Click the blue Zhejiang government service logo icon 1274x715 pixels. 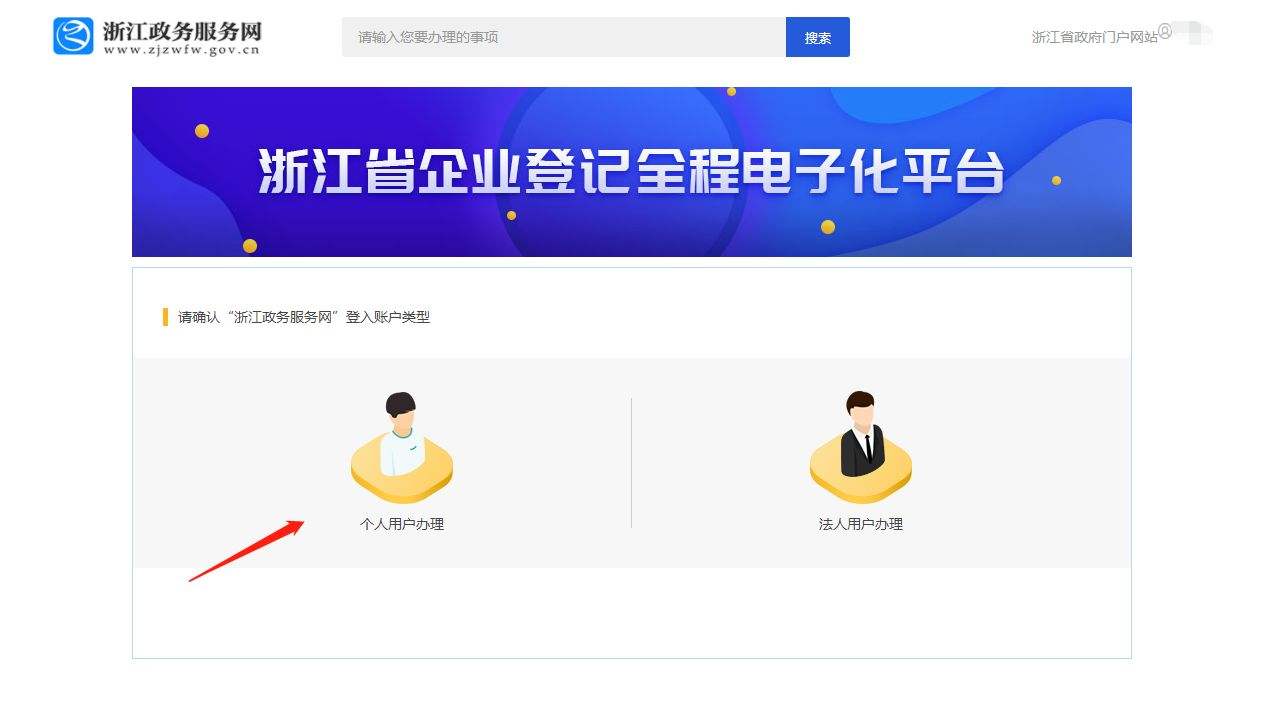click(x=73, y=36)
